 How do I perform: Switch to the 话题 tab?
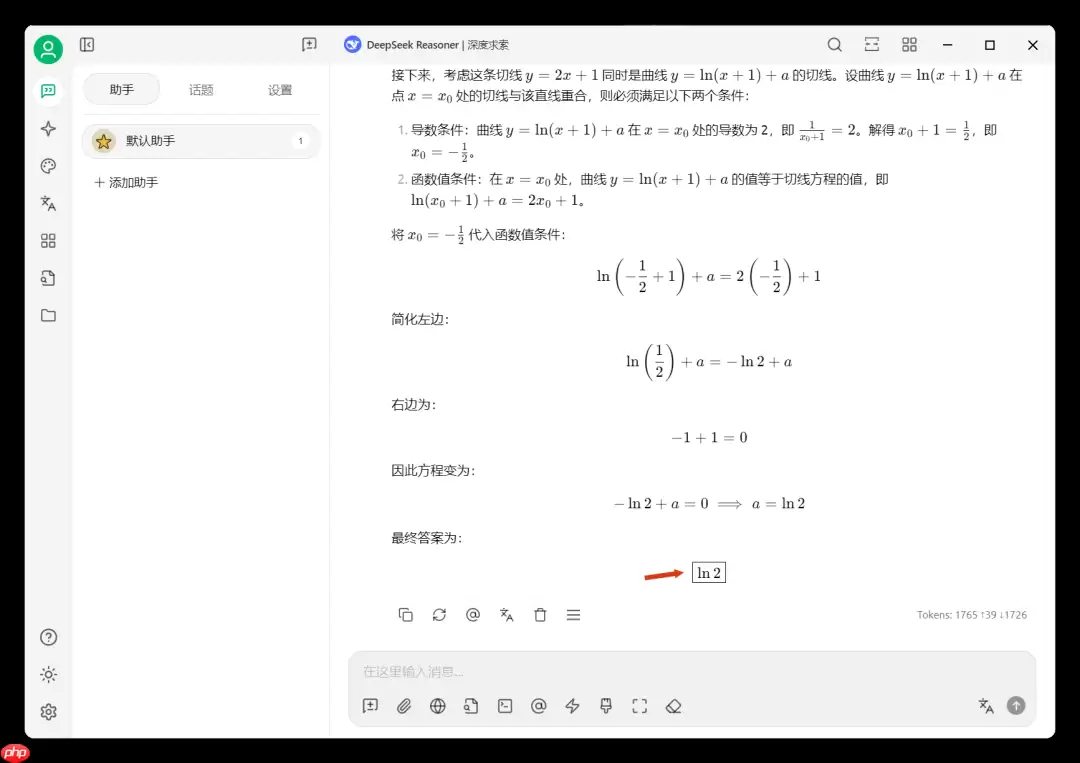(201, 89)
